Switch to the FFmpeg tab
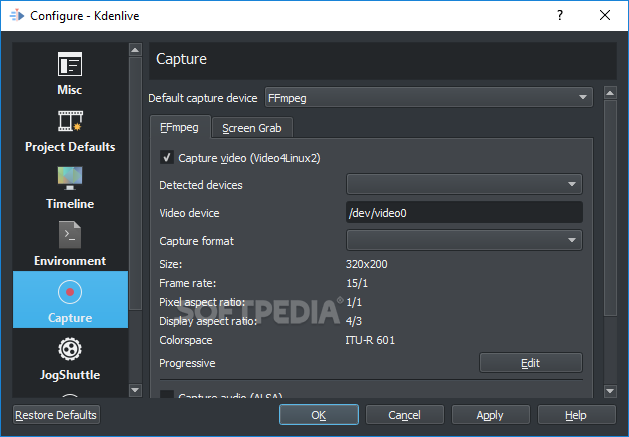 point(180,127)
